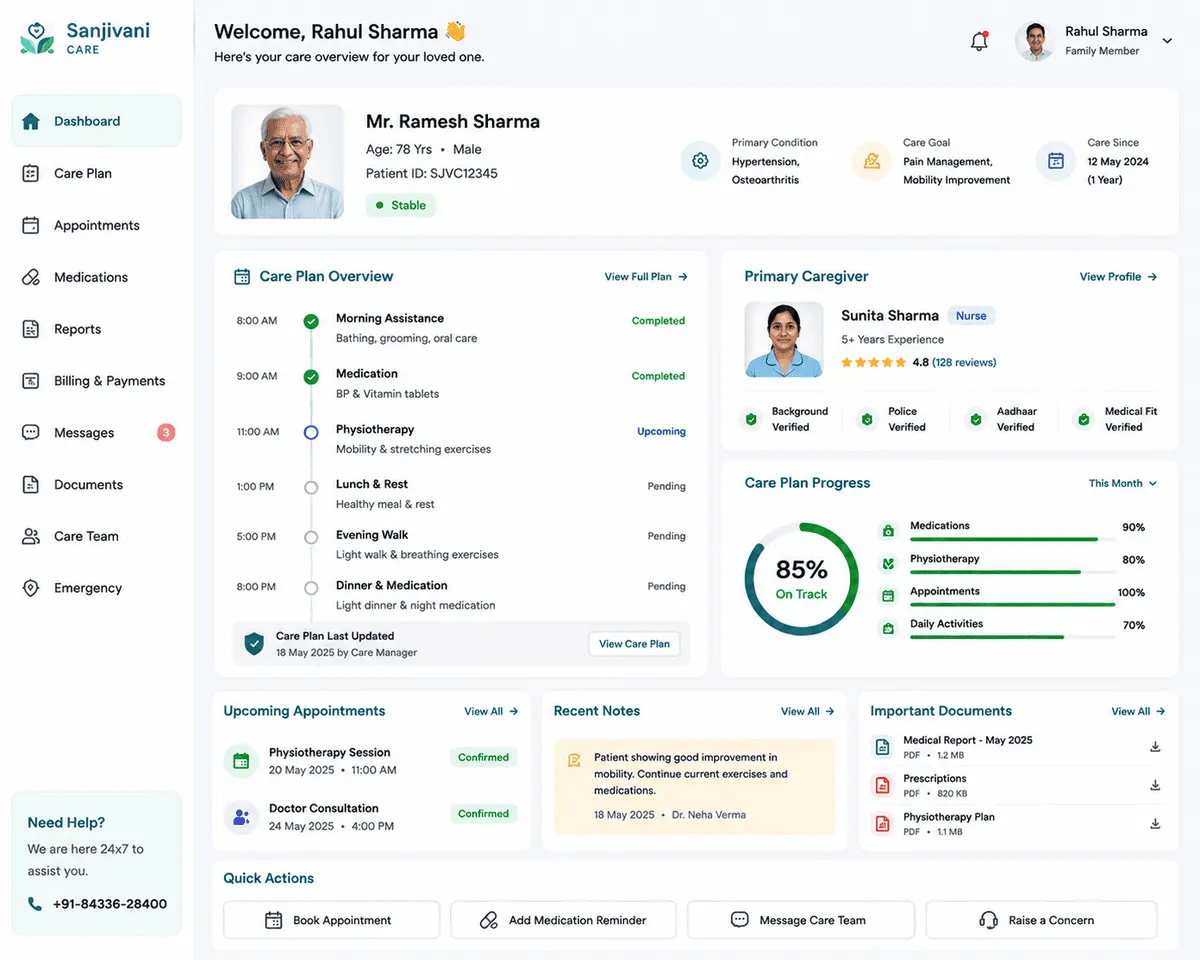Viewport: 1200px width, 960px height.
Task: Open View All for Recent Notes
Action: click(x=807, y=712)
